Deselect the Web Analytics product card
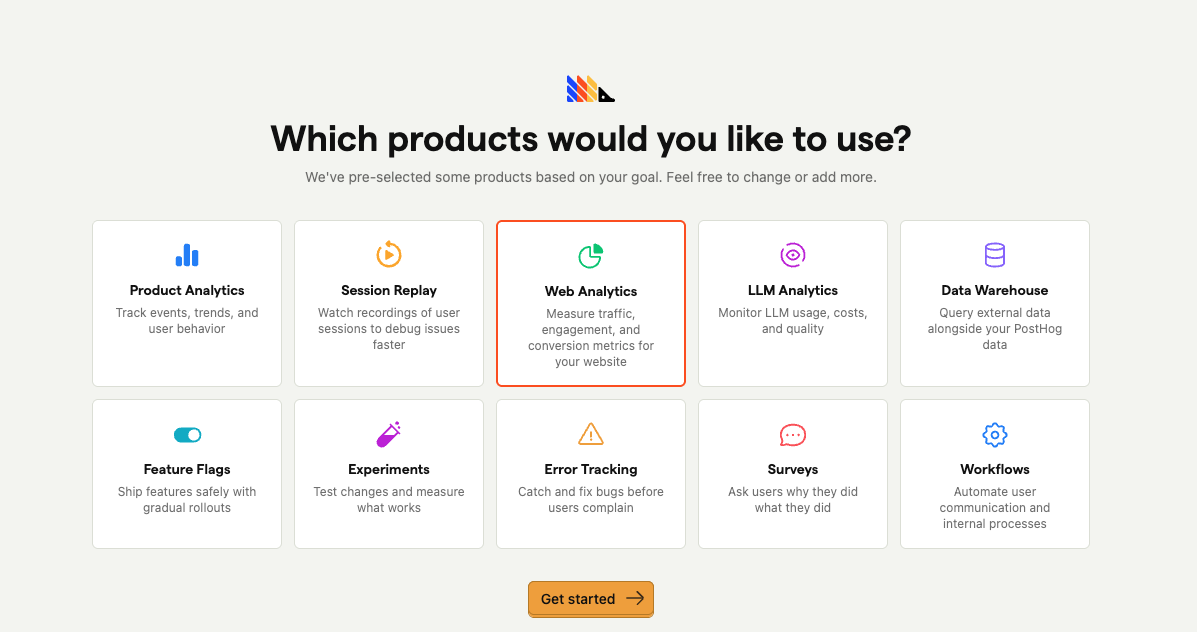Viewport: 1197px width, 632px height. [x=591, y=303]
